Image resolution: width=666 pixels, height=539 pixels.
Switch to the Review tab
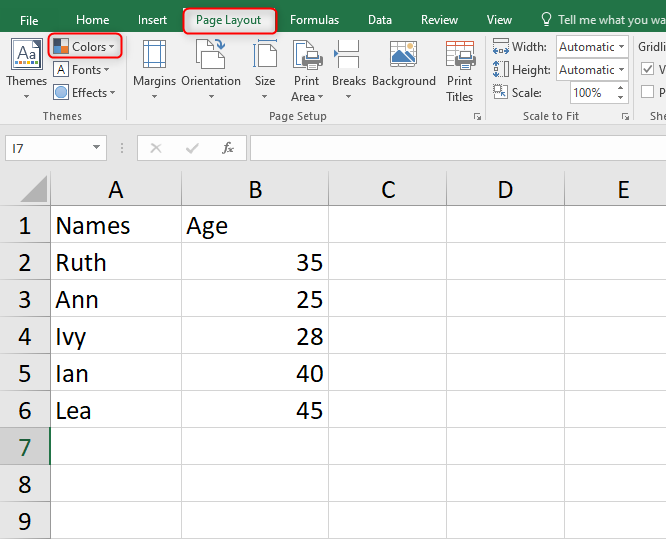click(439, 20)
